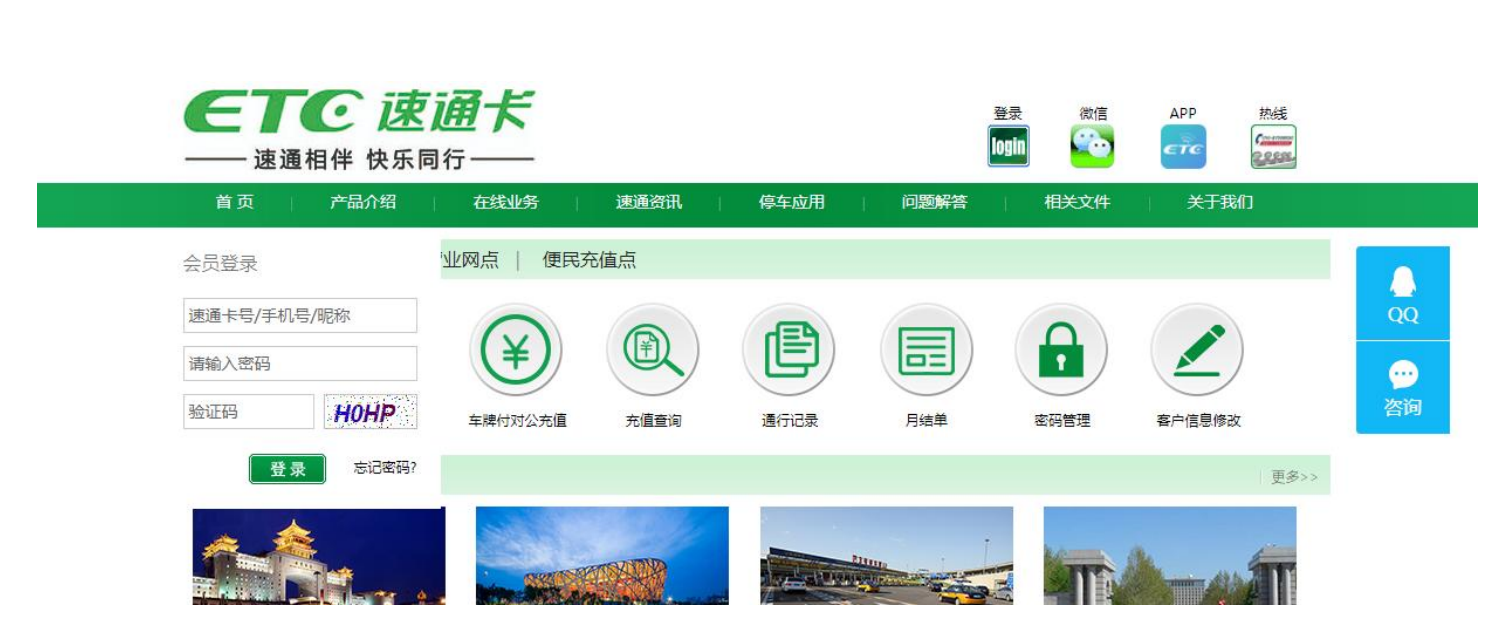This screenshot has width=1508, height=619.
Task: Open the WeChat icon in header
Action: (x=1092, y=146)
